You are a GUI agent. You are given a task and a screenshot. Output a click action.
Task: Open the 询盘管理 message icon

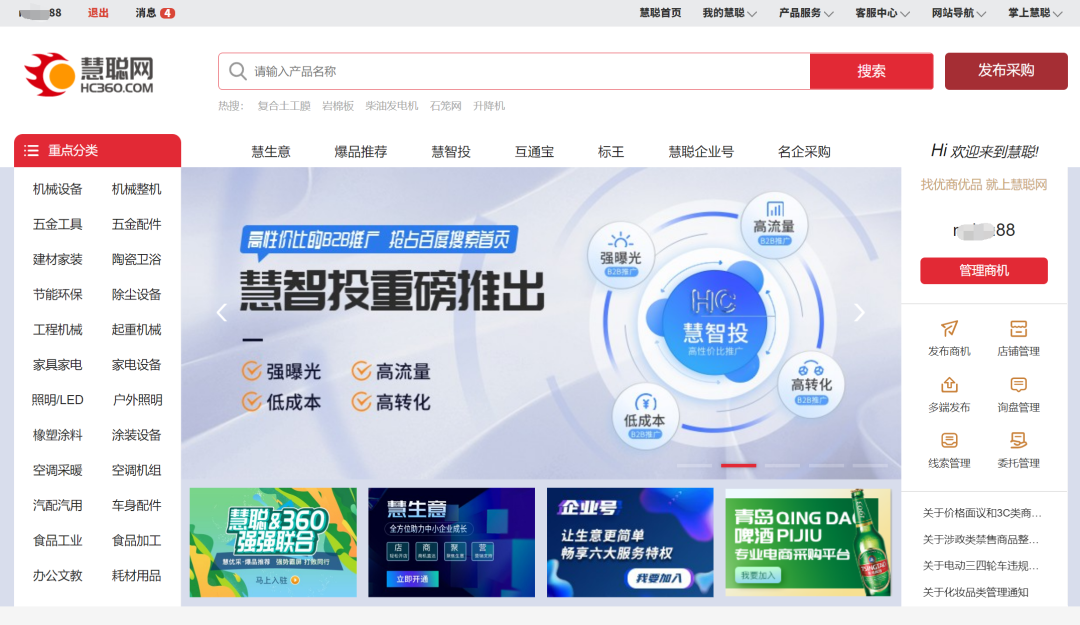point(1018,384)
